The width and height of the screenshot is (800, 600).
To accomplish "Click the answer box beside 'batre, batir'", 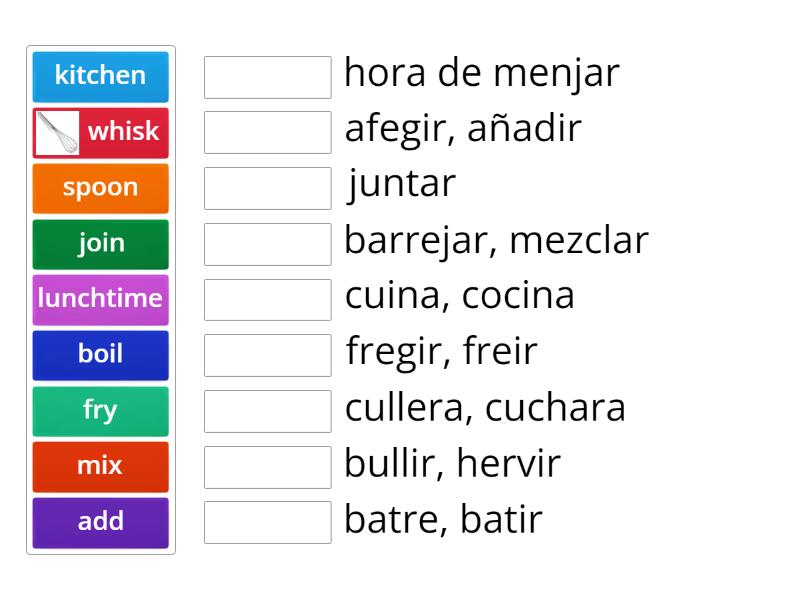I will [x=266, y=522].
